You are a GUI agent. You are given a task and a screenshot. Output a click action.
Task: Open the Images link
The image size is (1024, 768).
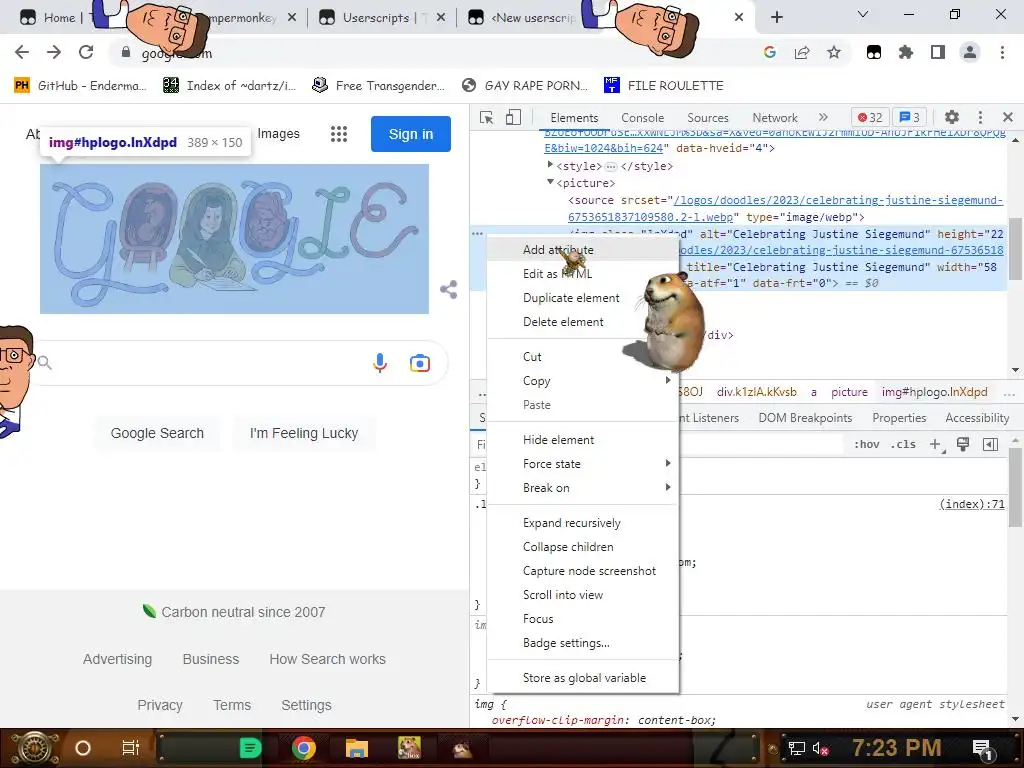pyautogui.click(x=278, y=133)
